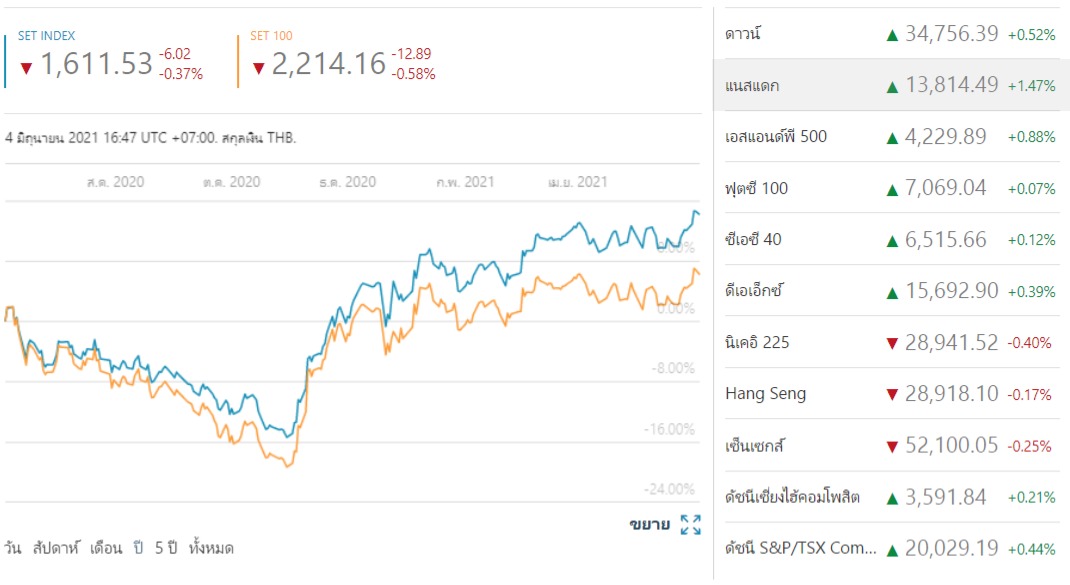Select the วัน (day) time range
The width and height of the screenshot is (1070, 585).
coord(13,548)
